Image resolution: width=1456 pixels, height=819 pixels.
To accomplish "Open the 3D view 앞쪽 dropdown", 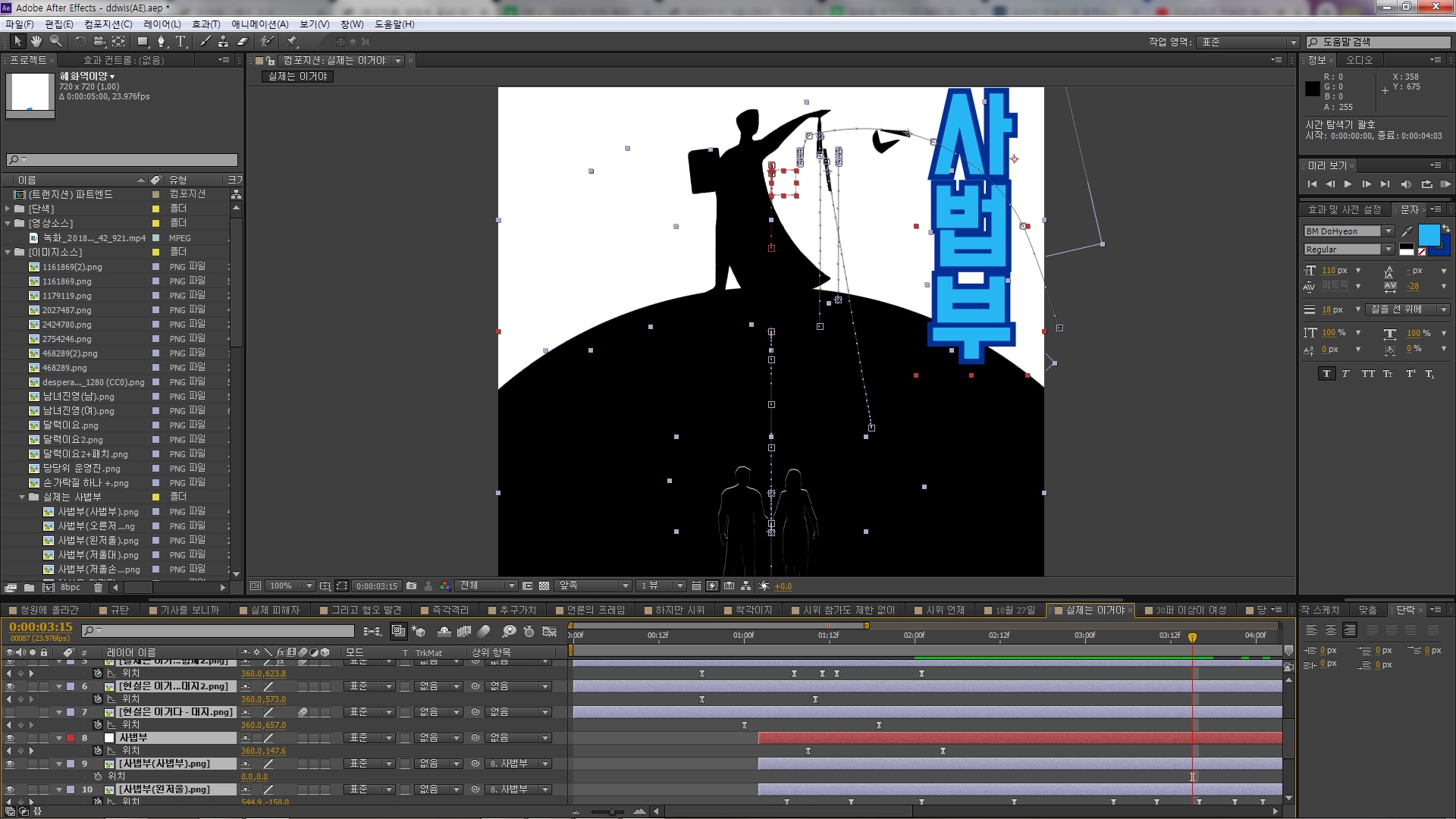I will (594, 586).
